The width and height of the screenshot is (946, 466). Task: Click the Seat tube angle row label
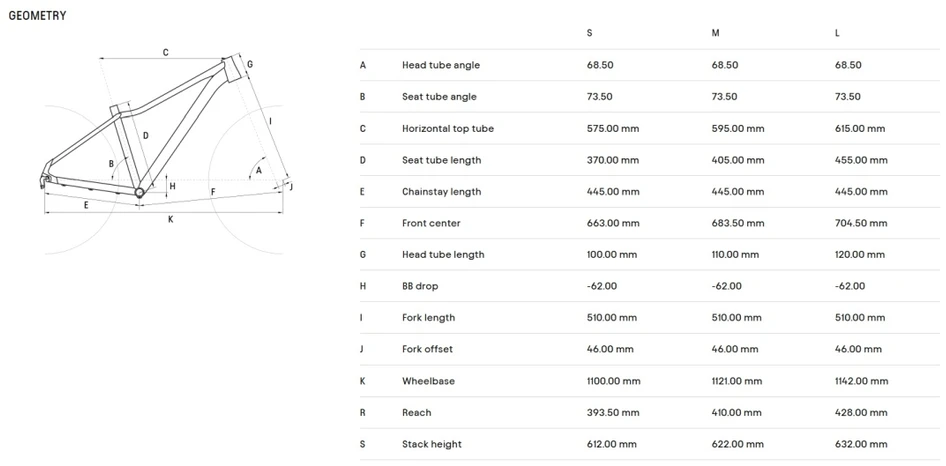click(x=439, y=97)
